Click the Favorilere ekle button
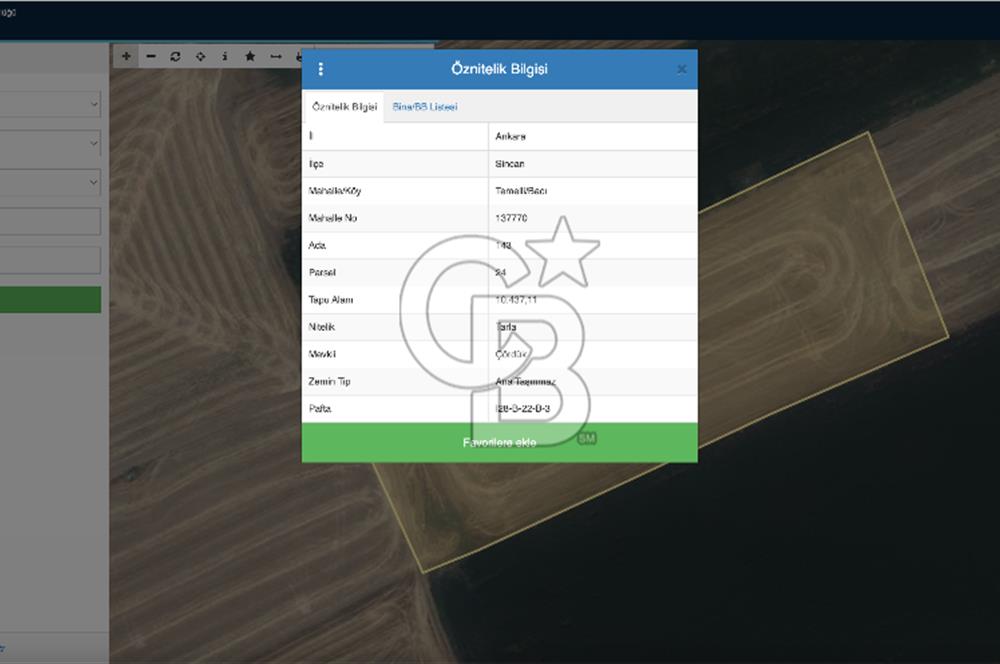The image size is (1000, 664). [499, 442]
